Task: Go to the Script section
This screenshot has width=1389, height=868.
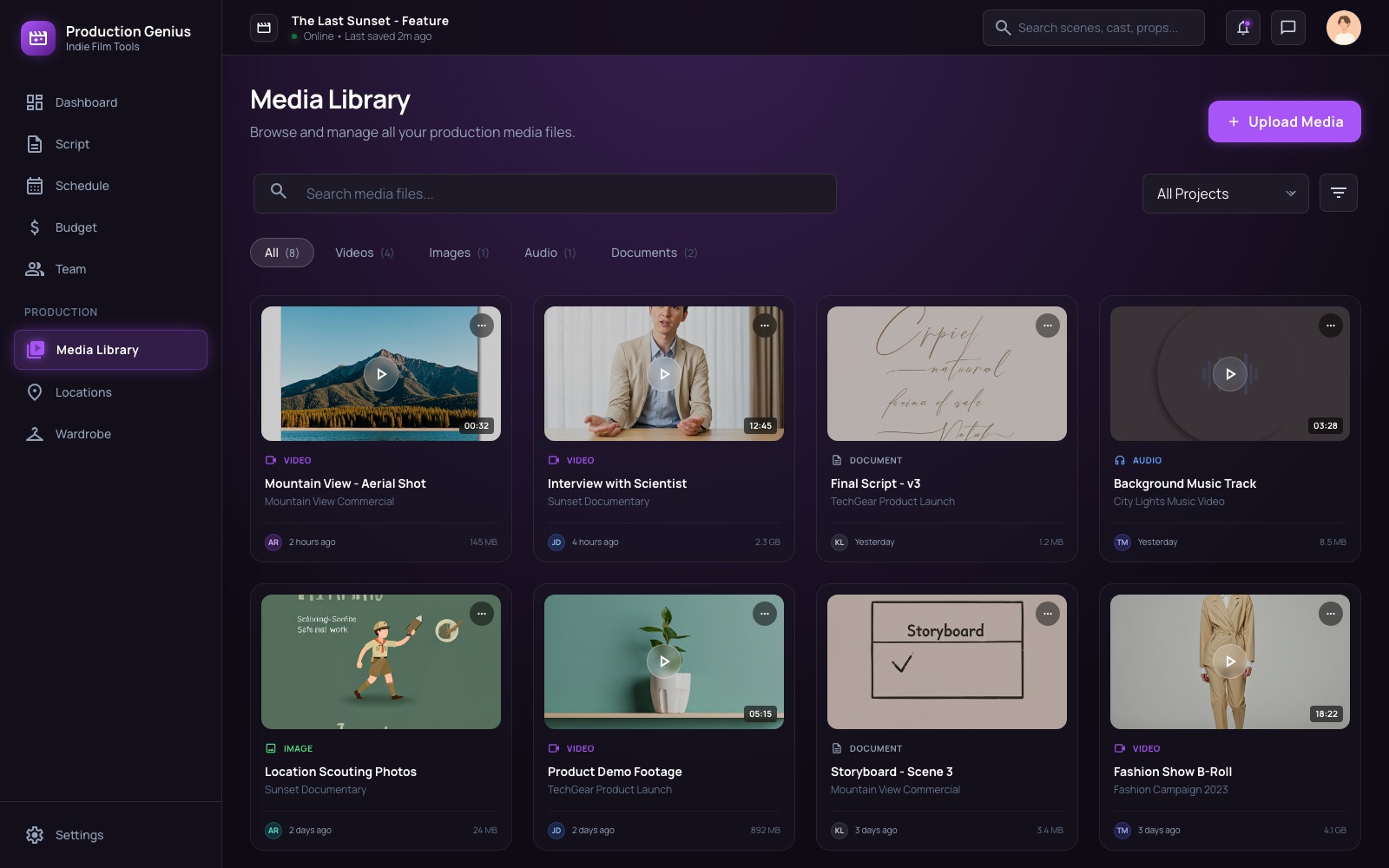Action: coord(110,144)
